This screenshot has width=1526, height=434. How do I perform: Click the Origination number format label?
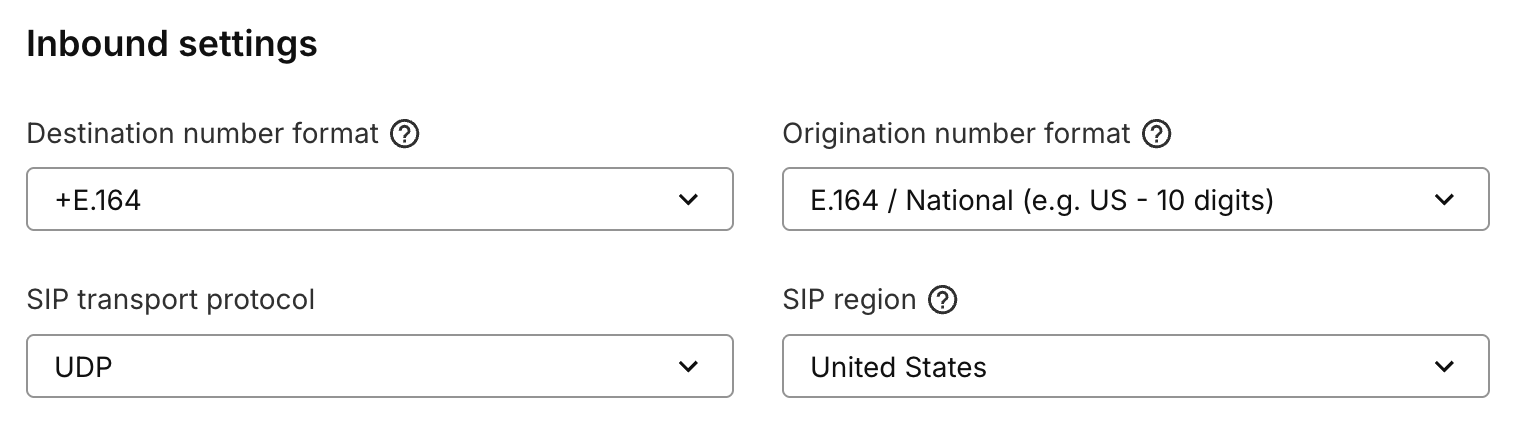tap(956, 134)
